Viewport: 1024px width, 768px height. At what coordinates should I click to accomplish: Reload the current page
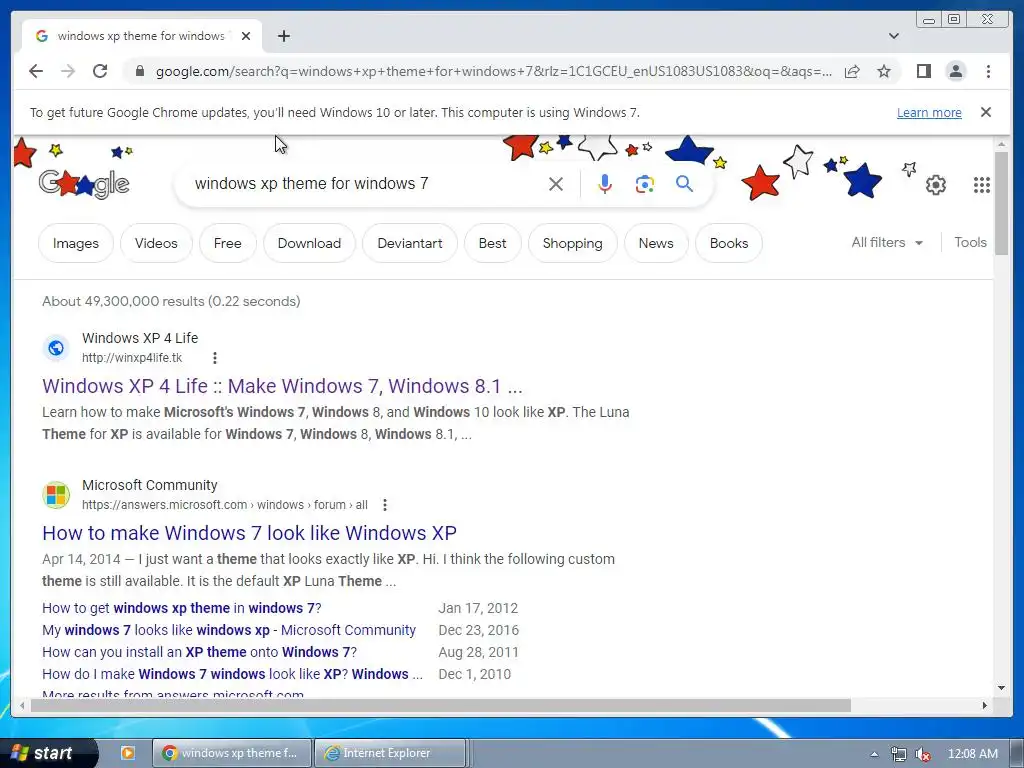[x=100, y=71]
